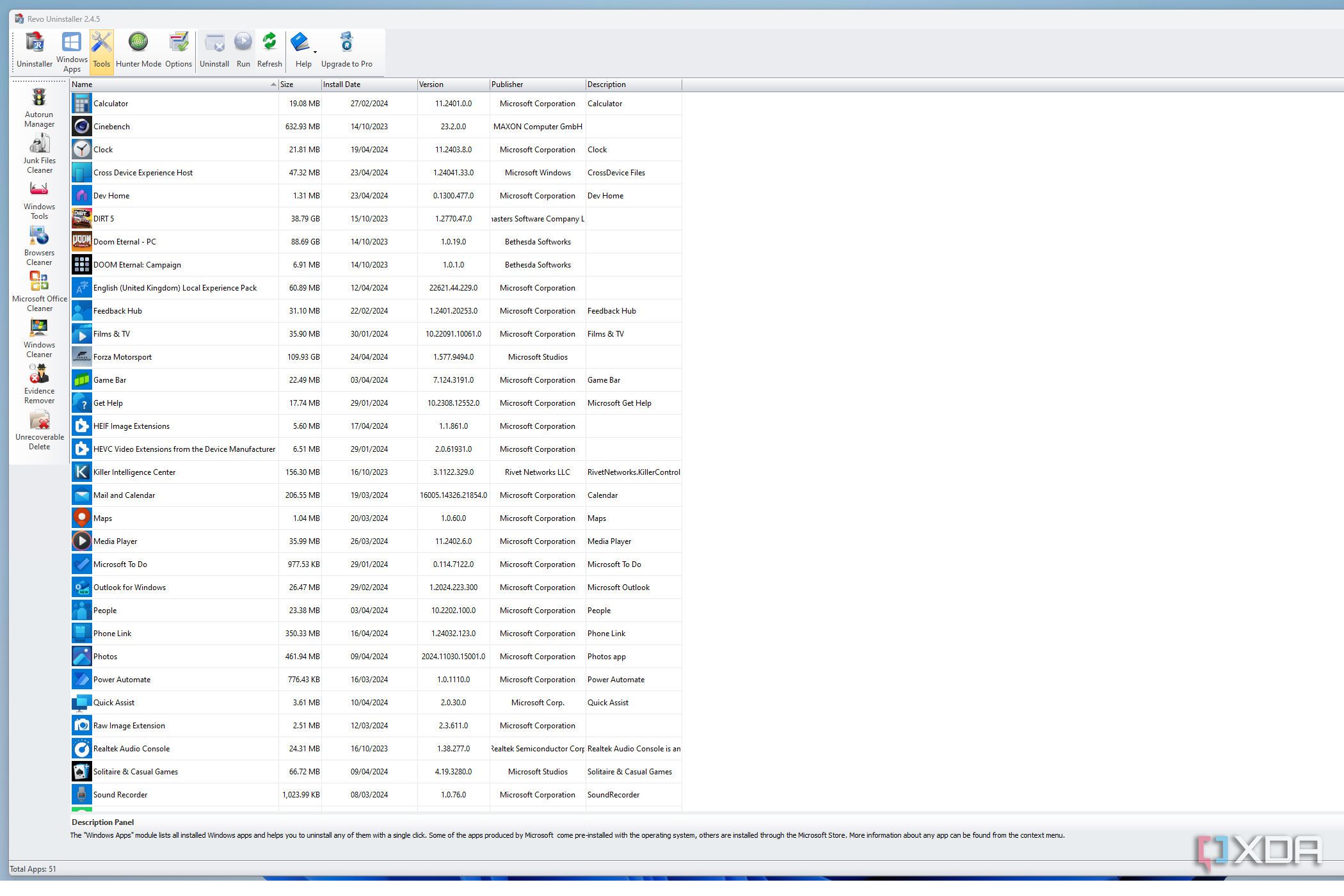Screen dimensions: 1344x896
Task: Activate Hunter Mode
Action: (x=138, y=51)
